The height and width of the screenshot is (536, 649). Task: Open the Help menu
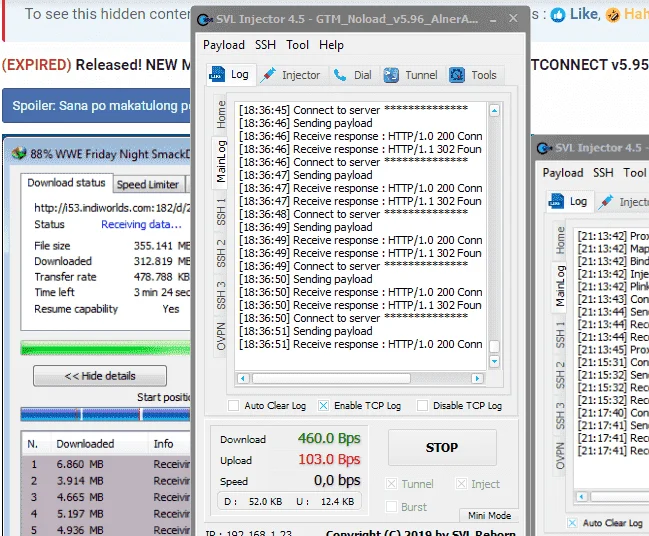coord(331,45)
